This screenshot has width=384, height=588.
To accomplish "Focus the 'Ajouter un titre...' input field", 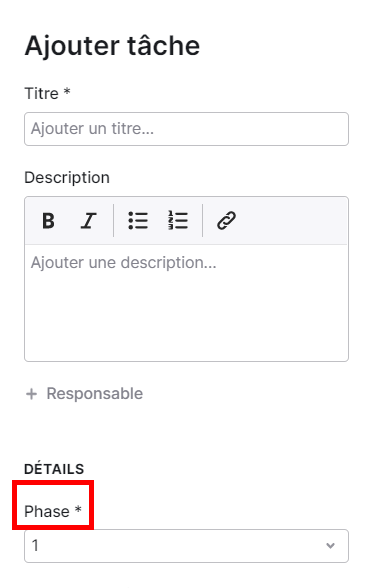I will [186, 129].
